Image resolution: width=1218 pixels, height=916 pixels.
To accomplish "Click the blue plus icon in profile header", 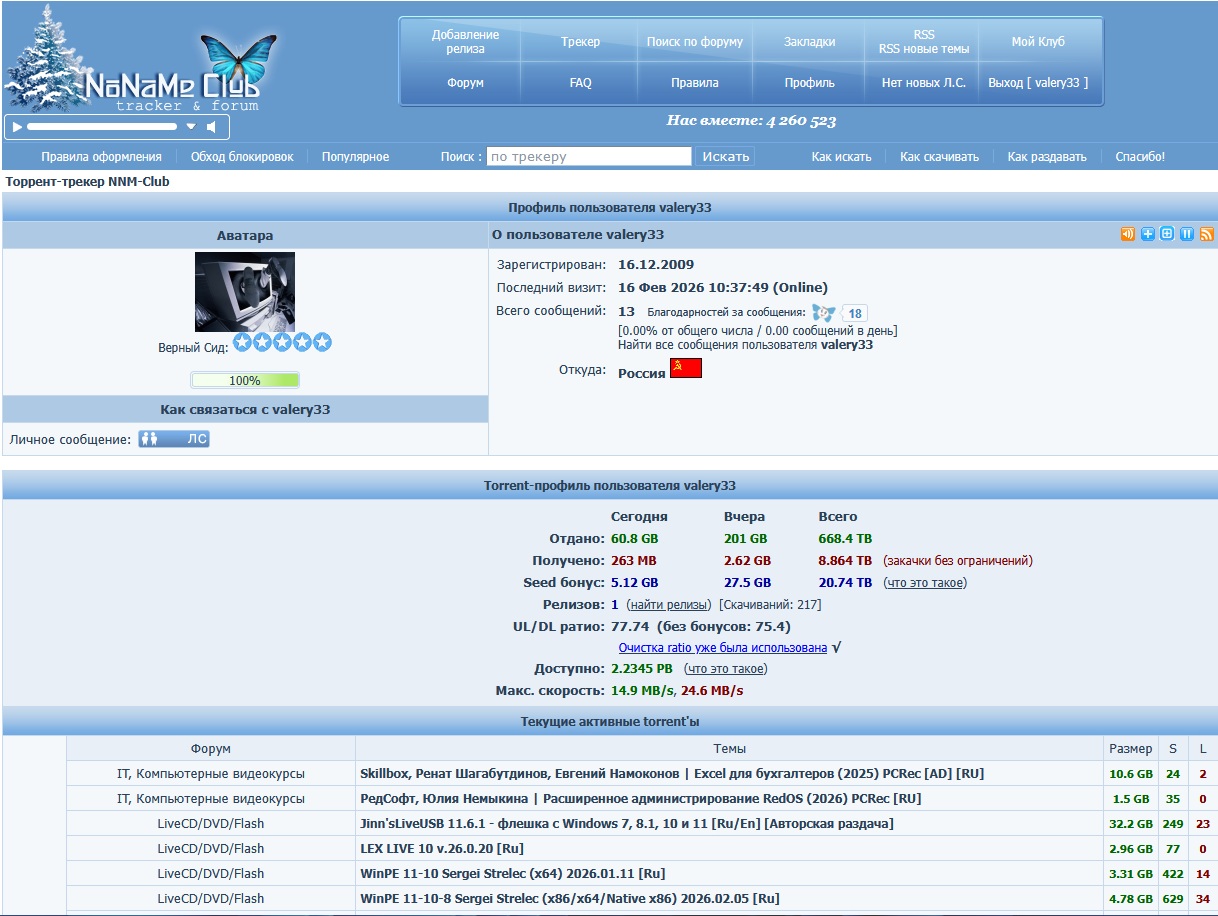I will pos(1148,234).
